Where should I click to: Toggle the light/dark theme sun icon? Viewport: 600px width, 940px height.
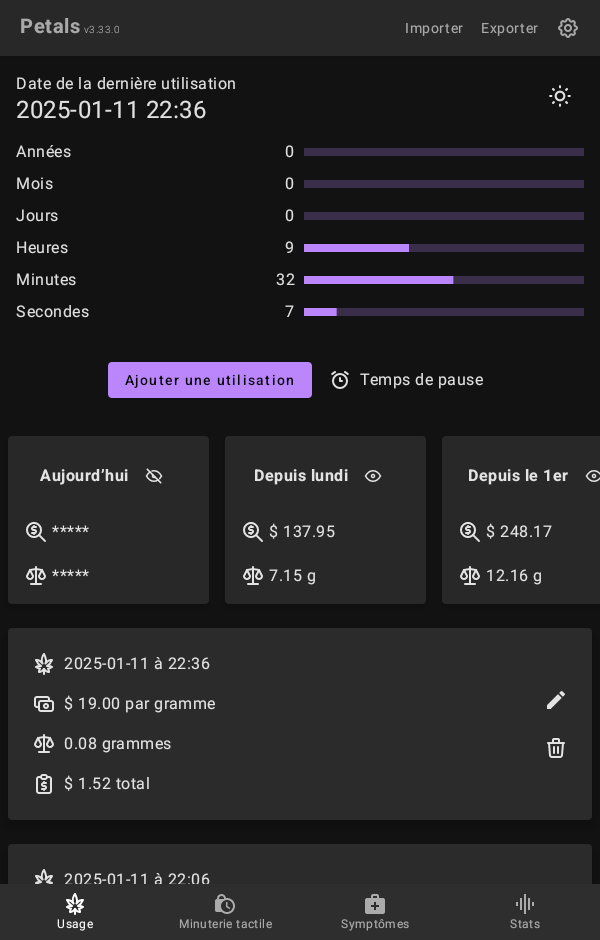pos(560,96)
